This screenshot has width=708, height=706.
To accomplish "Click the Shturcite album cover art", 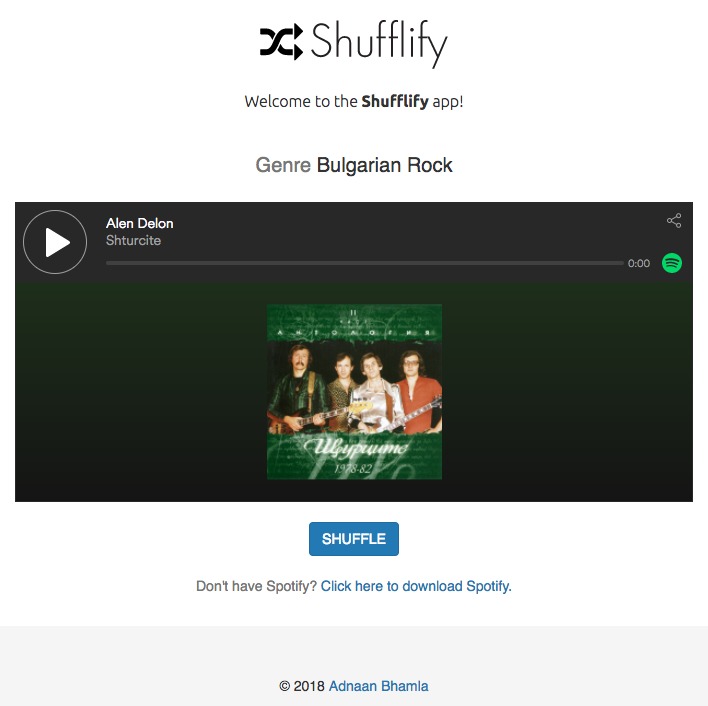I will tap(354, 392).
